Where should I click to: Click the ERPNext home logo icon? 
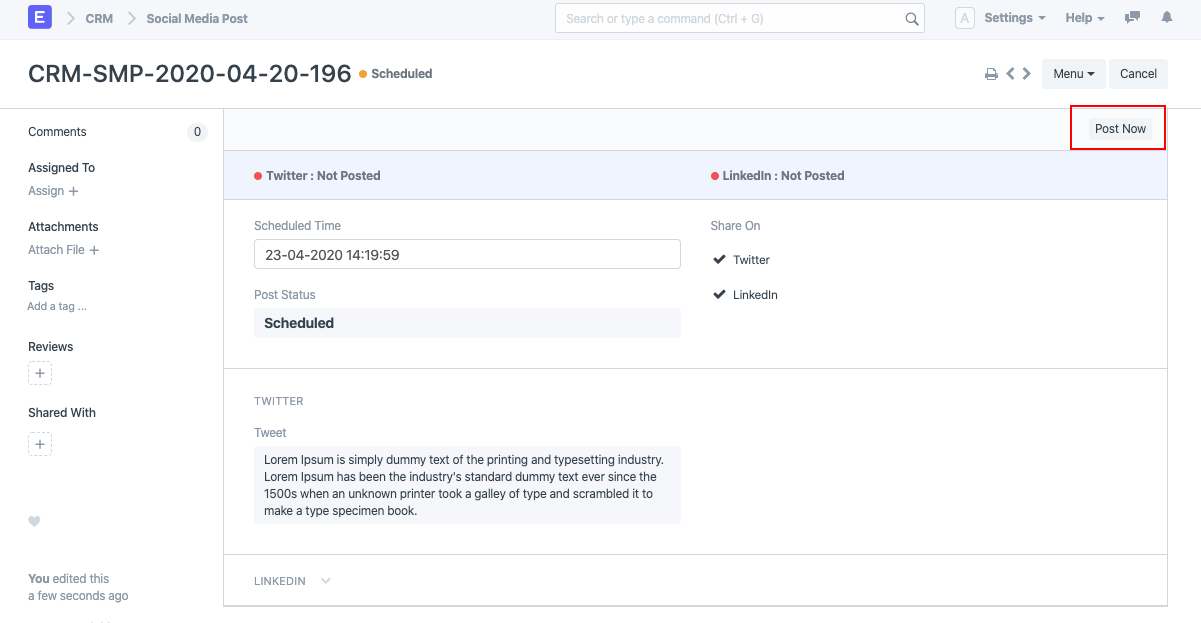(40, 18)
